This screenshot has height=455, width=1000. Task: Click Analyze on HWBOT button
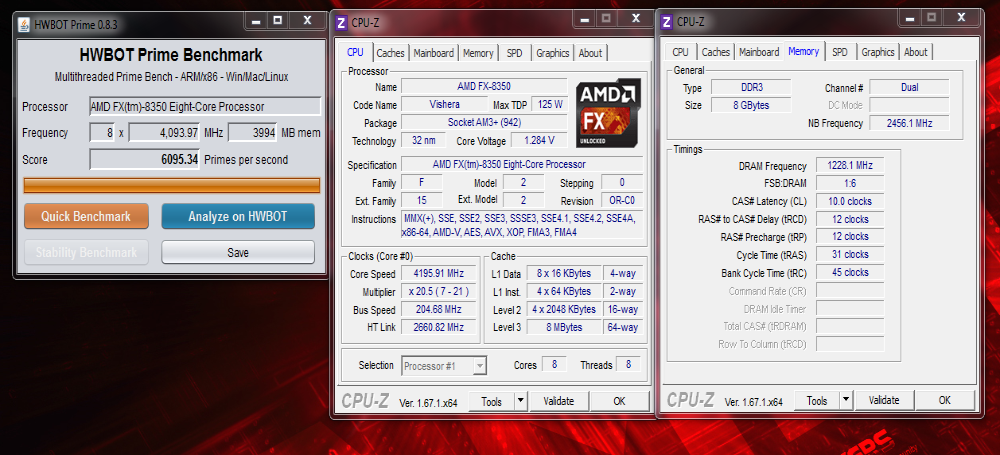pos(237,216)
